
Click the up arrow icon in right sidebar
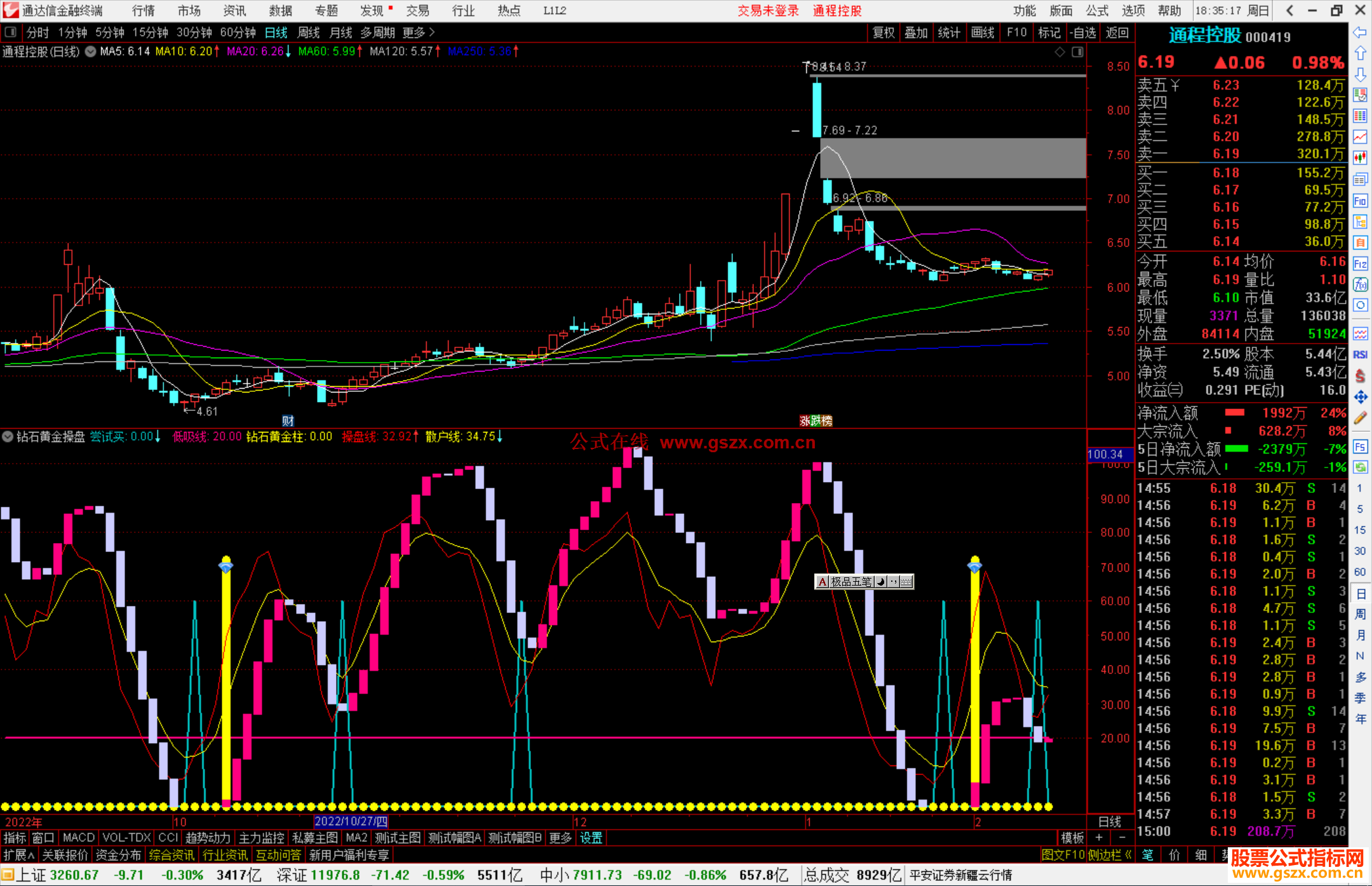1360,53
